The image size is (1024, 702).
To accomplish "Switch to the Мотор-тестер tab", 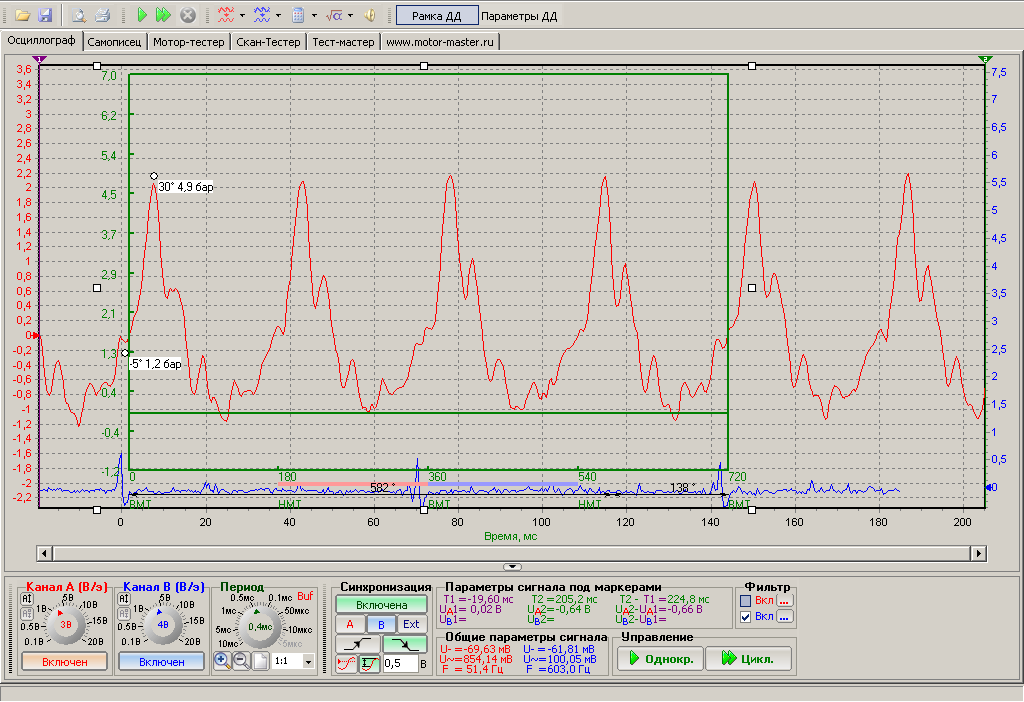I will point(189,42).
